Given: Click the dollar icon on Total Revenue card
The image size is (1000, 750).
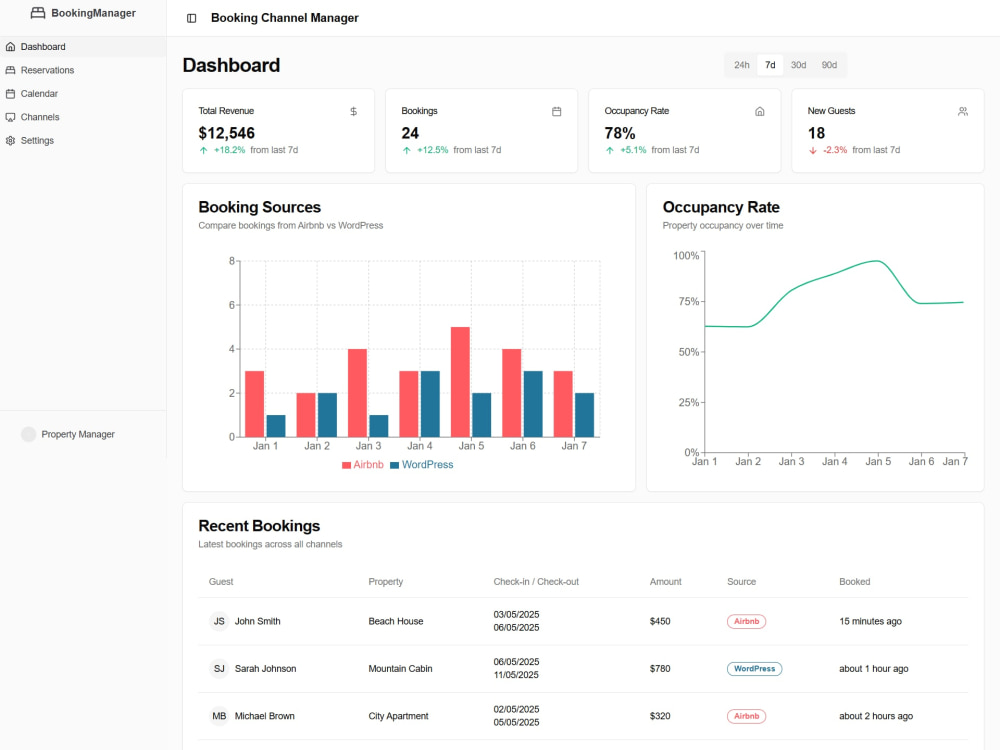Looking at the screenshot, I should pyautogui.click(x=353, y=112).
